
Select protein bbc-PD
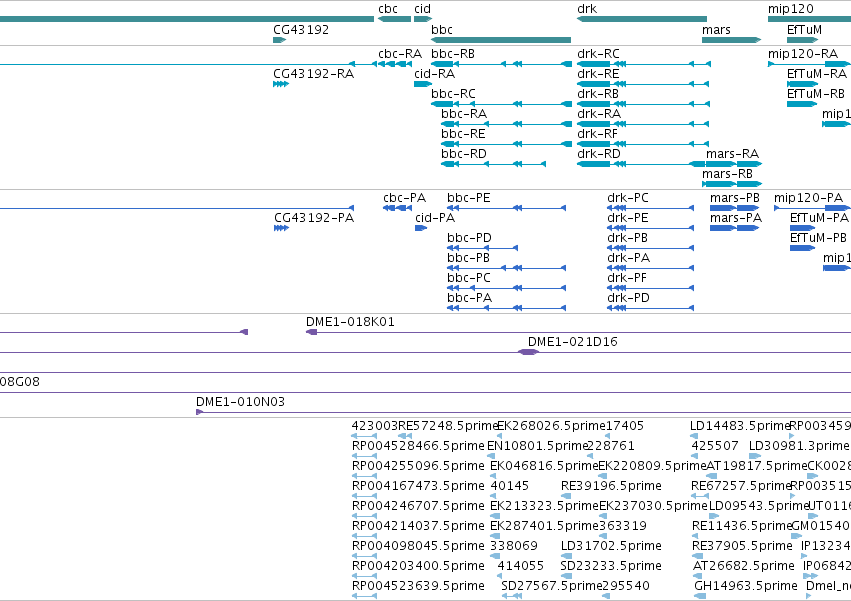coord(482,248)
